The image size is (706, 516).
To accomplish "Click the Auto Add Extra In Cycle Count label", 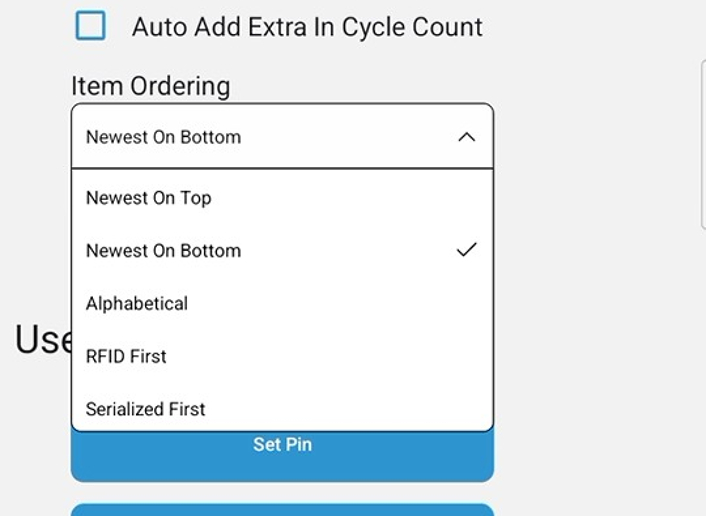I will point(307,27).
